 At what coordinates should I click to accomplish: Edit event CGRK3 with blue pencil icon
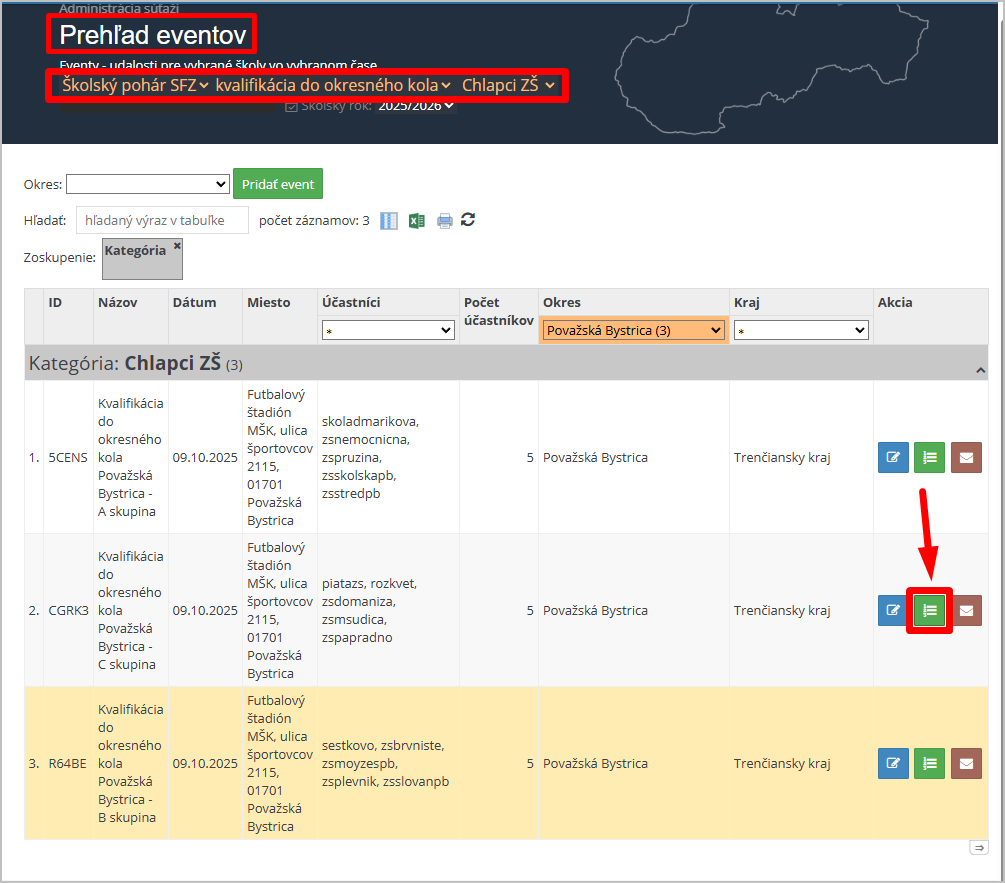pos(893,610)
